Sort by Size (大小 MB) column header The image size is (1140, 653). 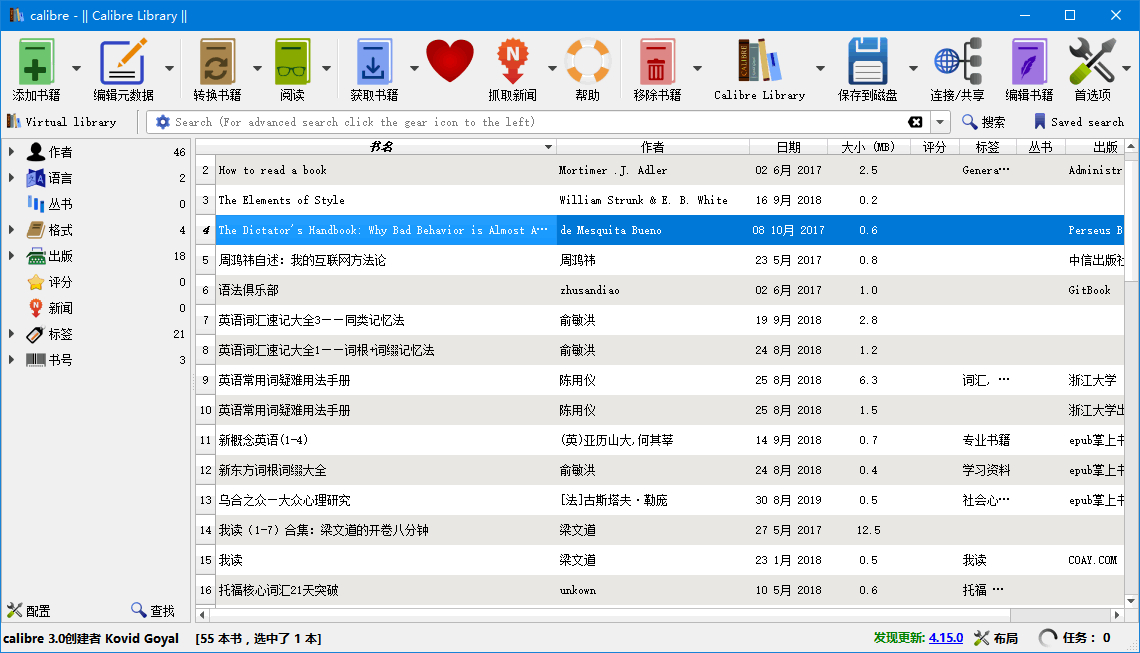click(867, 147)
